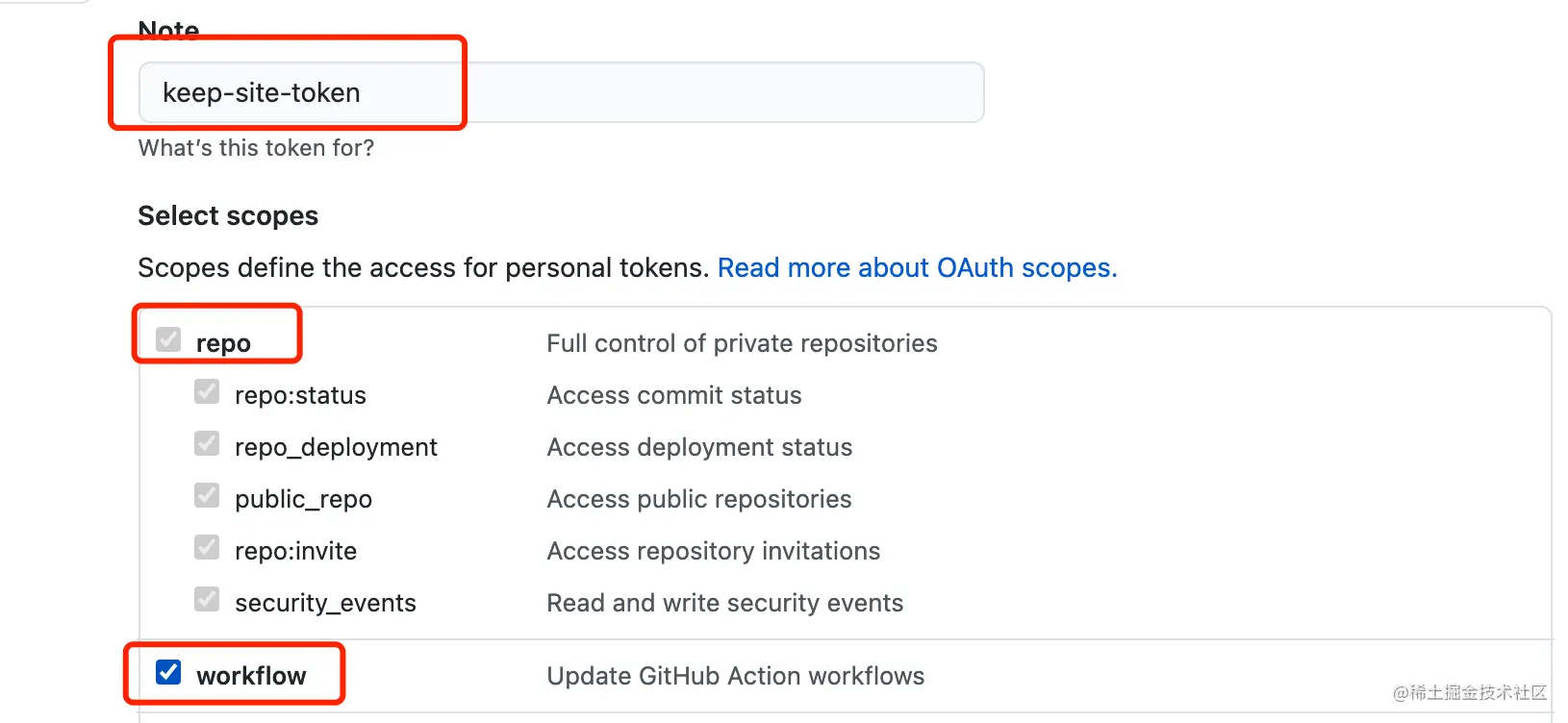Toggle the security_events checkbox
This screenshot has height=723, width=1568.
(x=207, y=600)
